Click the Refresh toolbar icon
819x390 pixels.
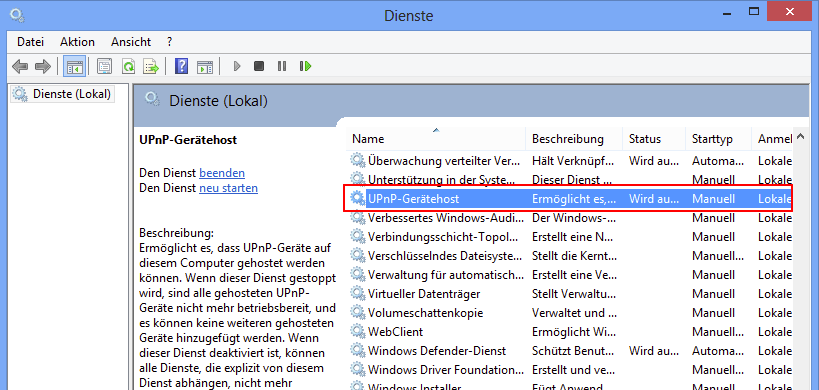(x=128, y=66)
